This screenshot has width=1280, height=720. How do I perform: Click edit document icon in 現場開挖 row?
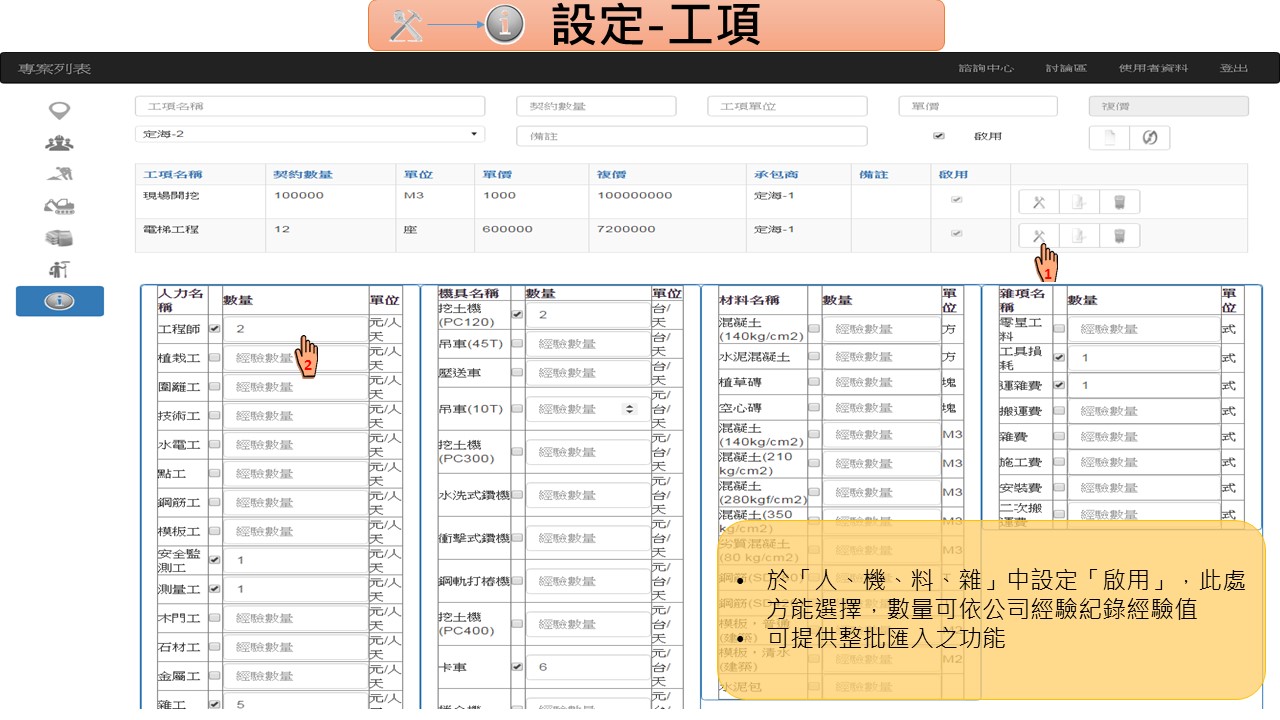(x=1079, y=202)
